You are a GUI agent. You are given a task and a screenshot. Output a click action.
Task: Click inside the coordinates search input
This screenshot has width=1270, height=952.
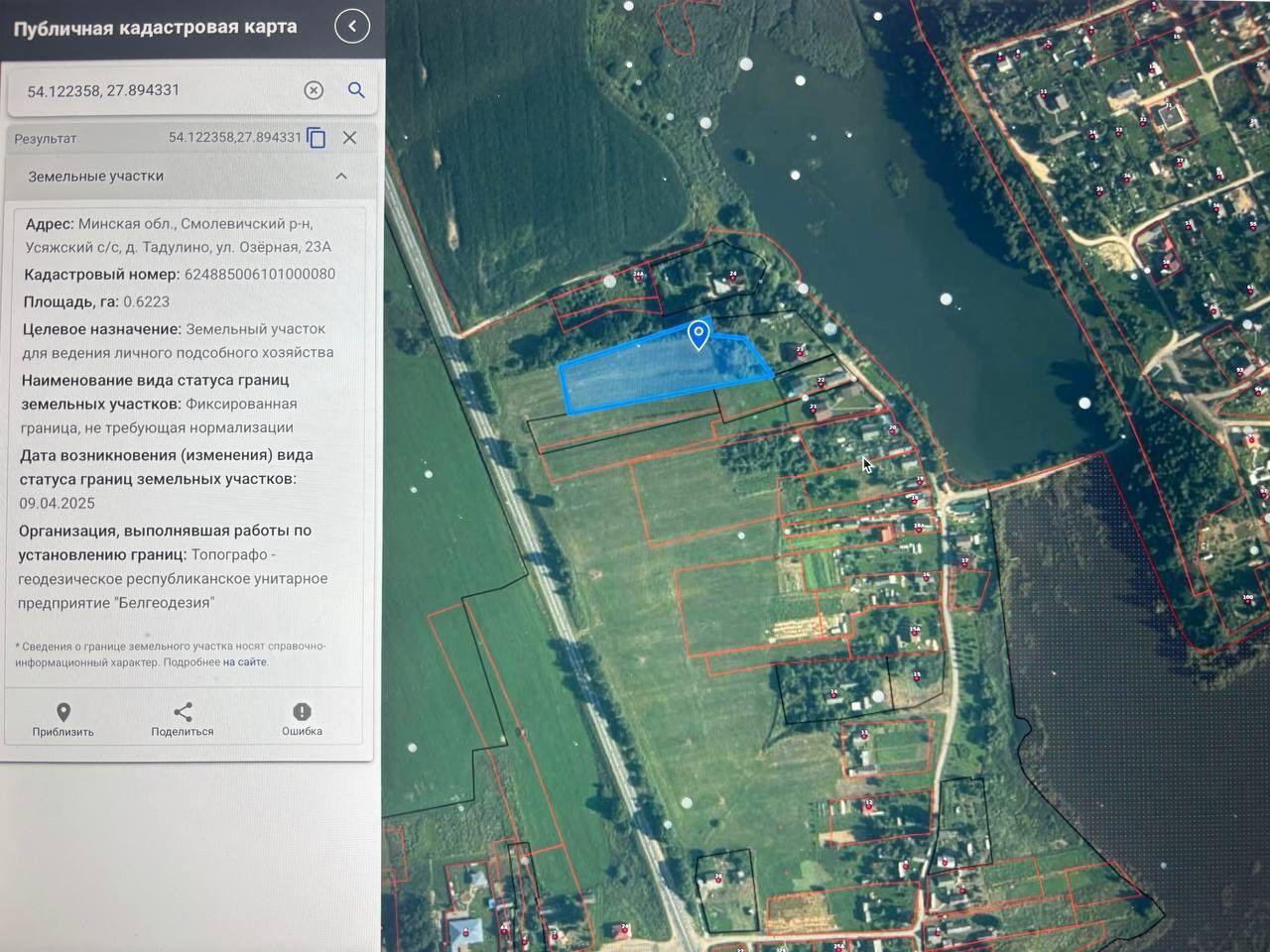[x=159, y=90]
